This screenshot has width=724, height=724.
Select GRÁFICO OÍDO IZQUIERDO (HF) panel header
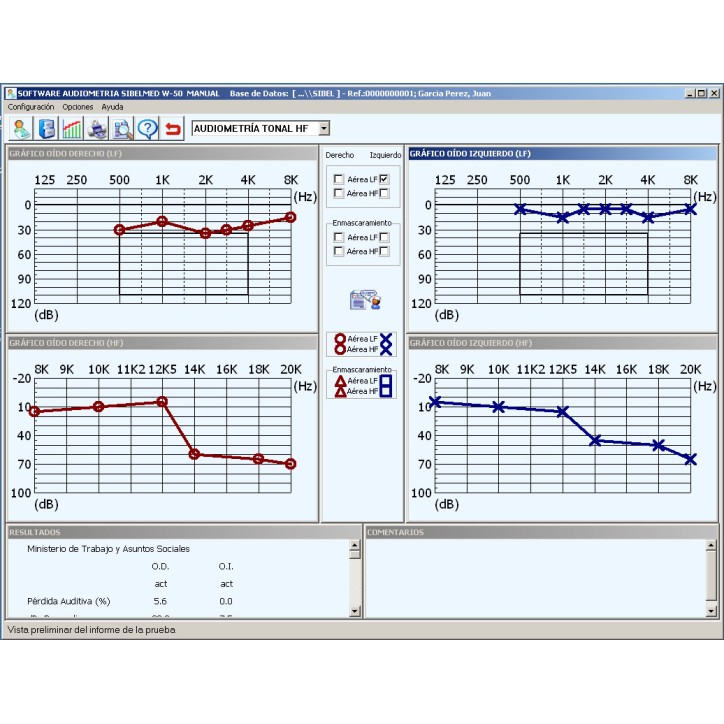tap(562, 343)
